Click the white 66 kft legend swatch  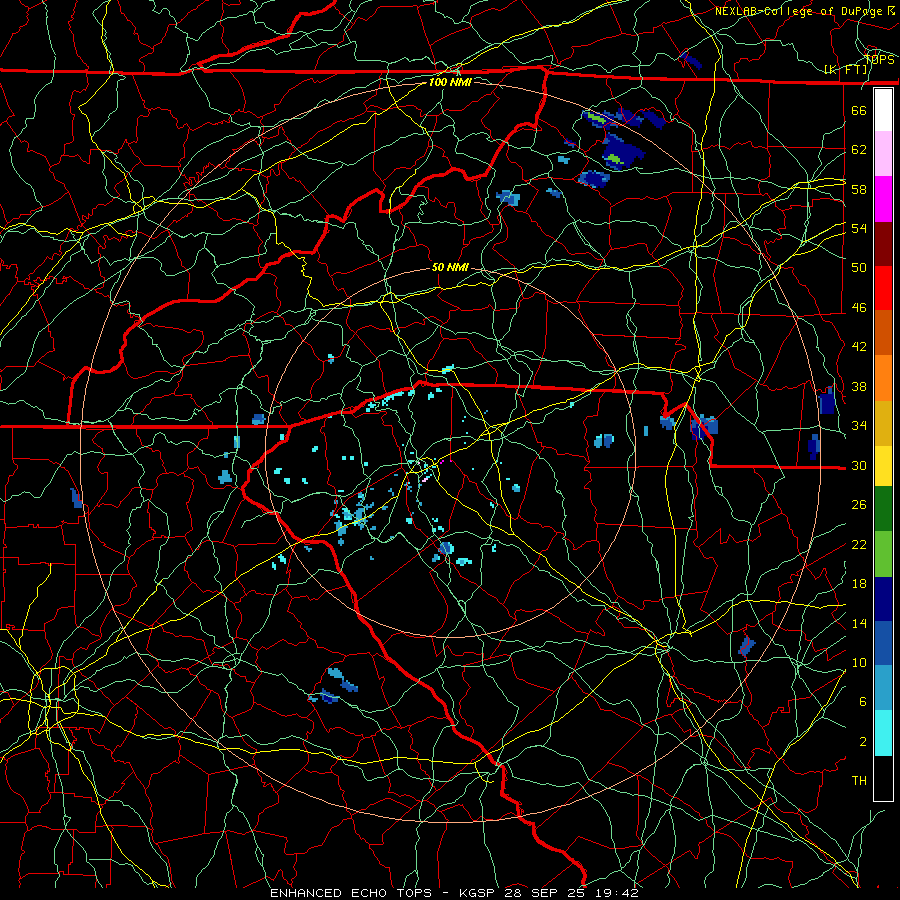click(883, 110)
